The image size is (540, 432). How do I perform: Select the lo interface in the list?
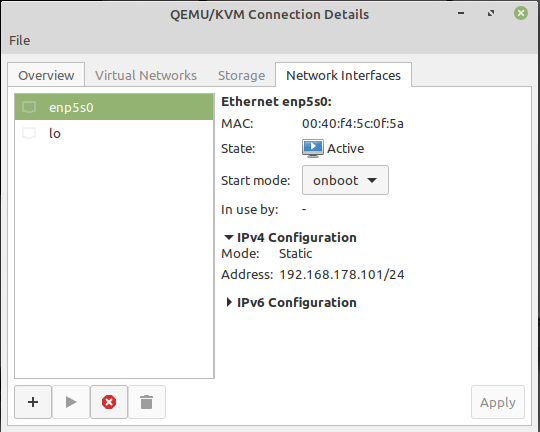pos(114,133)
